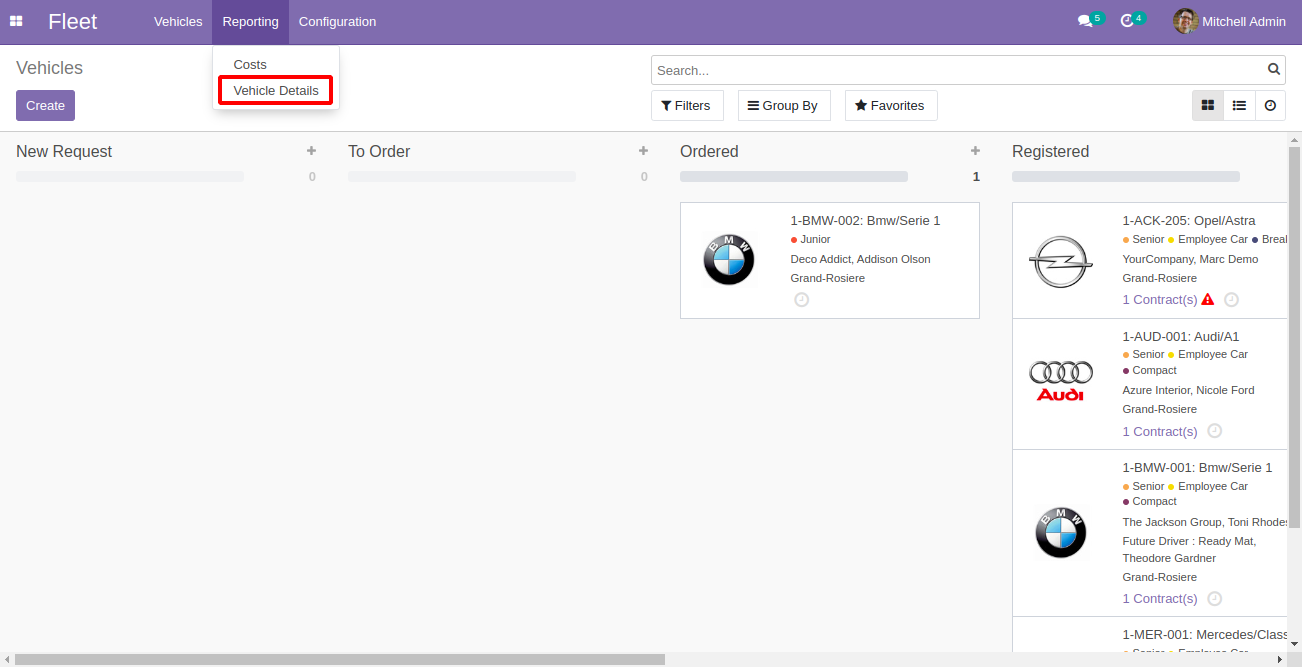
Task: Click the activity clock on 1-BMW-001 card
Action: pyautogui.click(x=1214, y=598)
